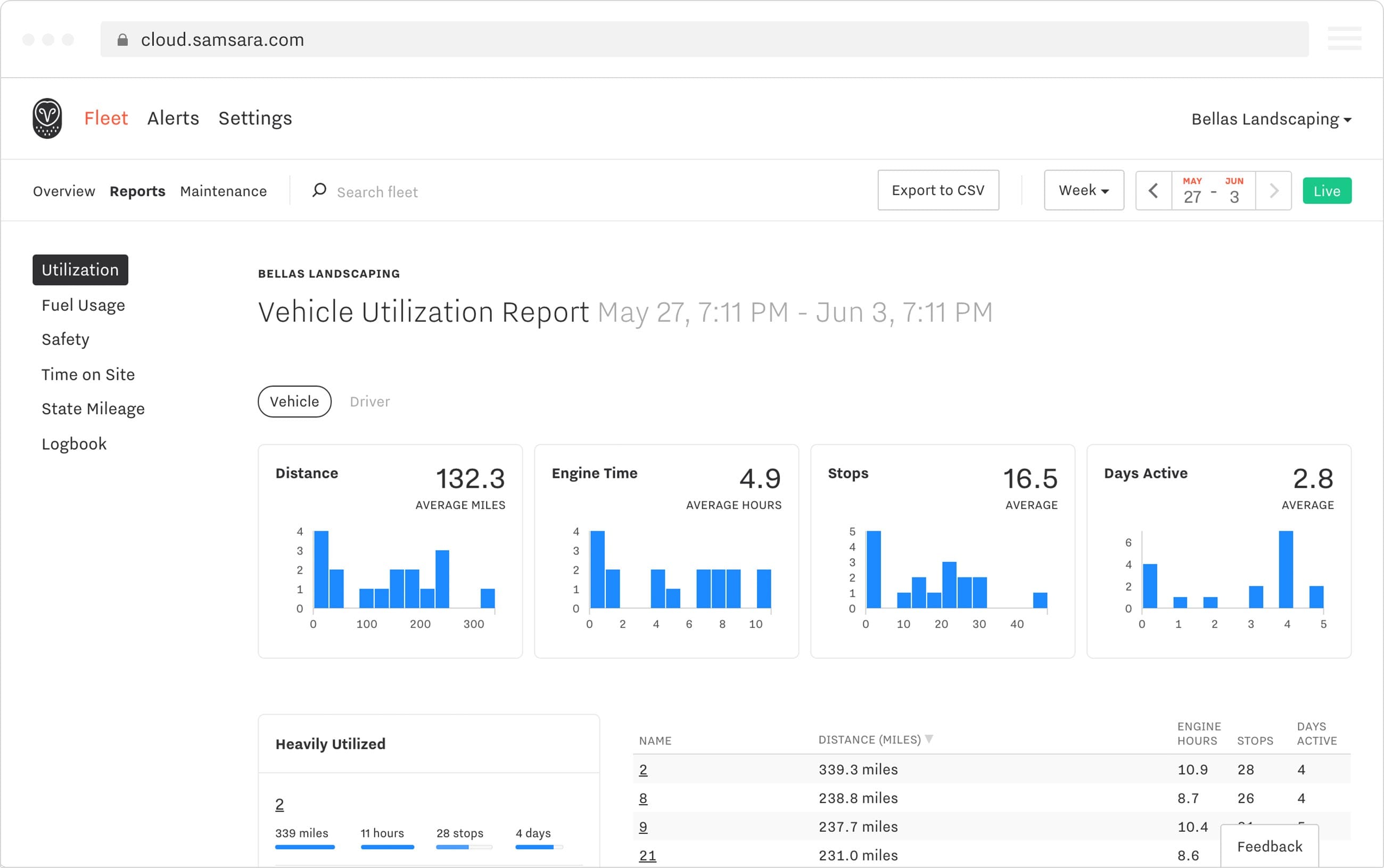Click the Search fleet input field

377,192
